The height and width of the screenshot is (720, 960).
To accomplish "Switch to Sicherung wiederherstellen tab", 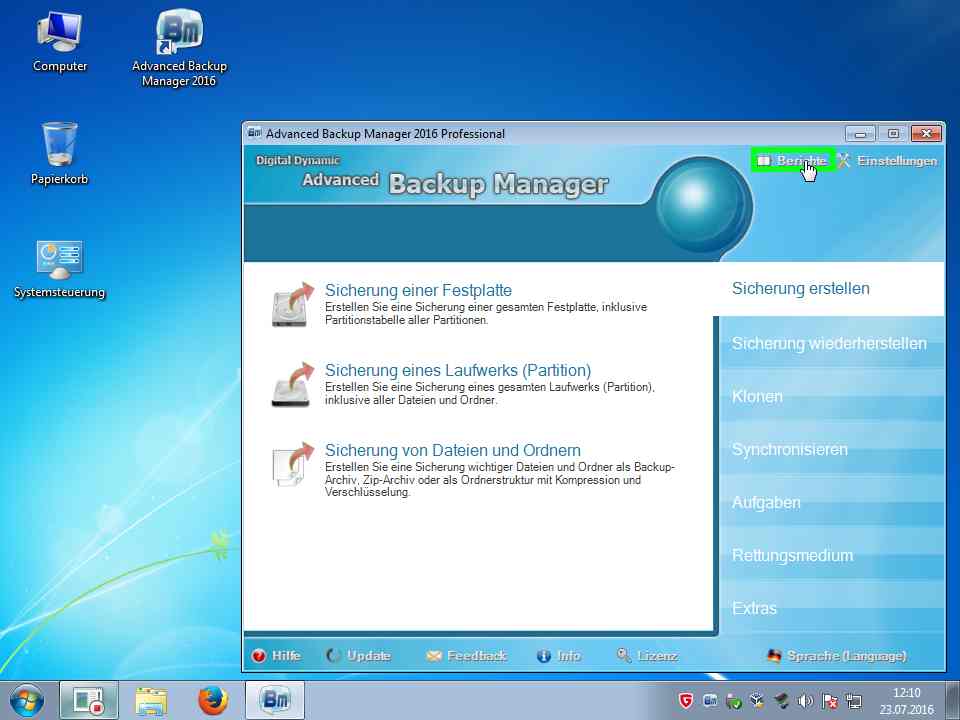I will pos(831,343).
